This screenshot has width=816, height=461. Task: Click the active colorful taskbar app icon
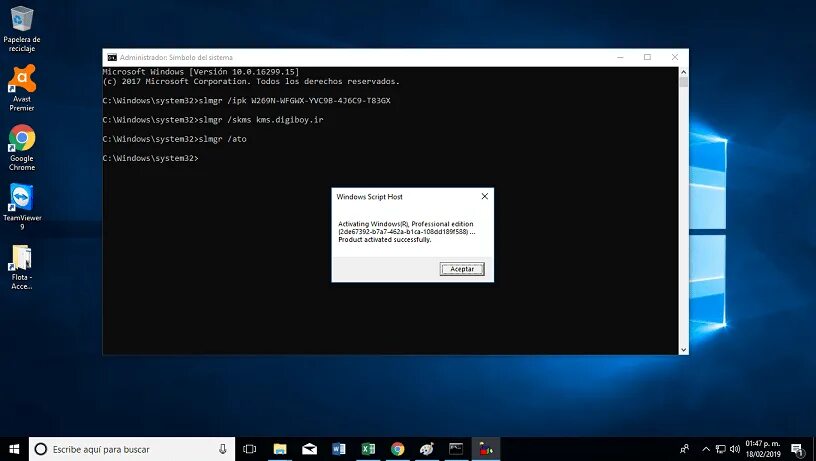[x=486, y=449]
